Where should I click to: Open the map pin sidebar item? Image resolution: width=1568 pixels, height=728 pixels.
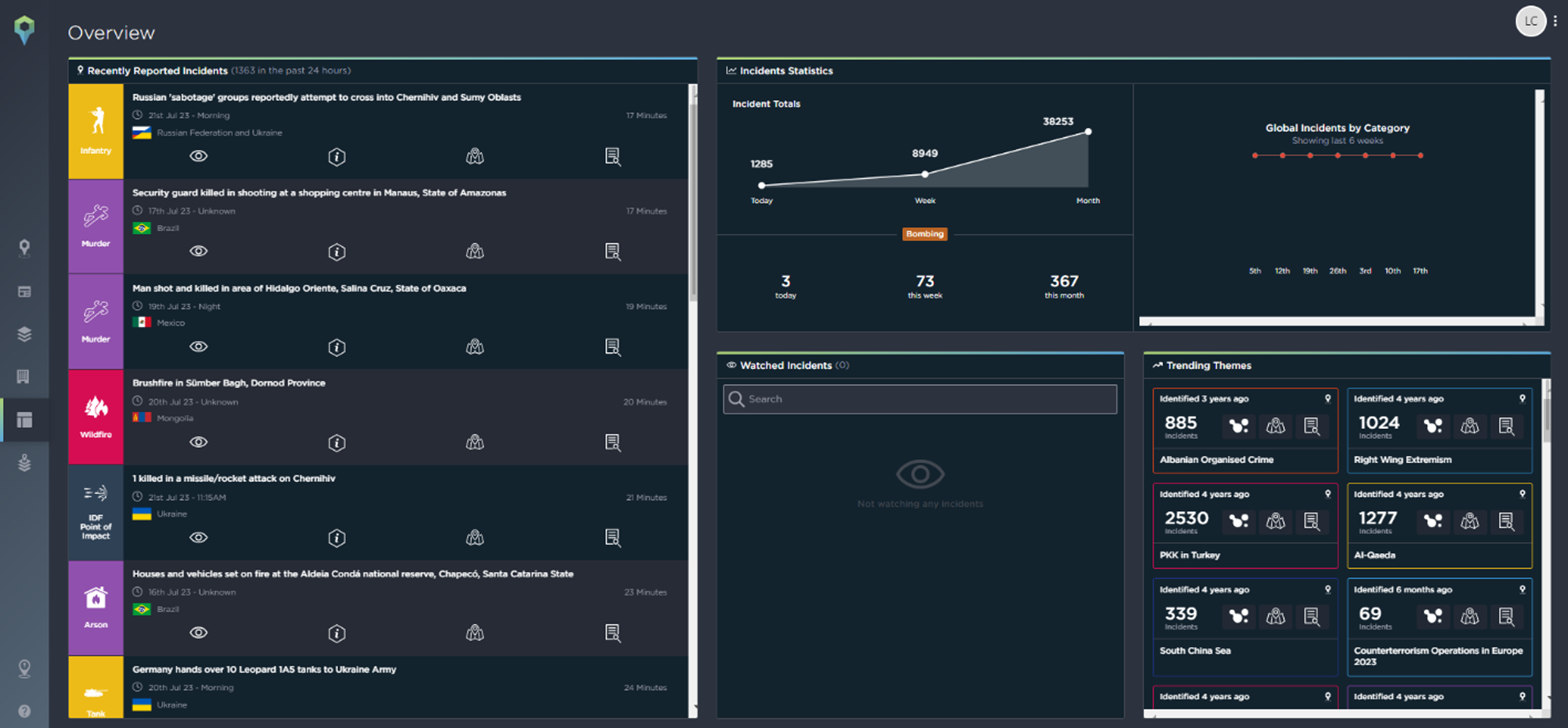[x=24, y=248]
